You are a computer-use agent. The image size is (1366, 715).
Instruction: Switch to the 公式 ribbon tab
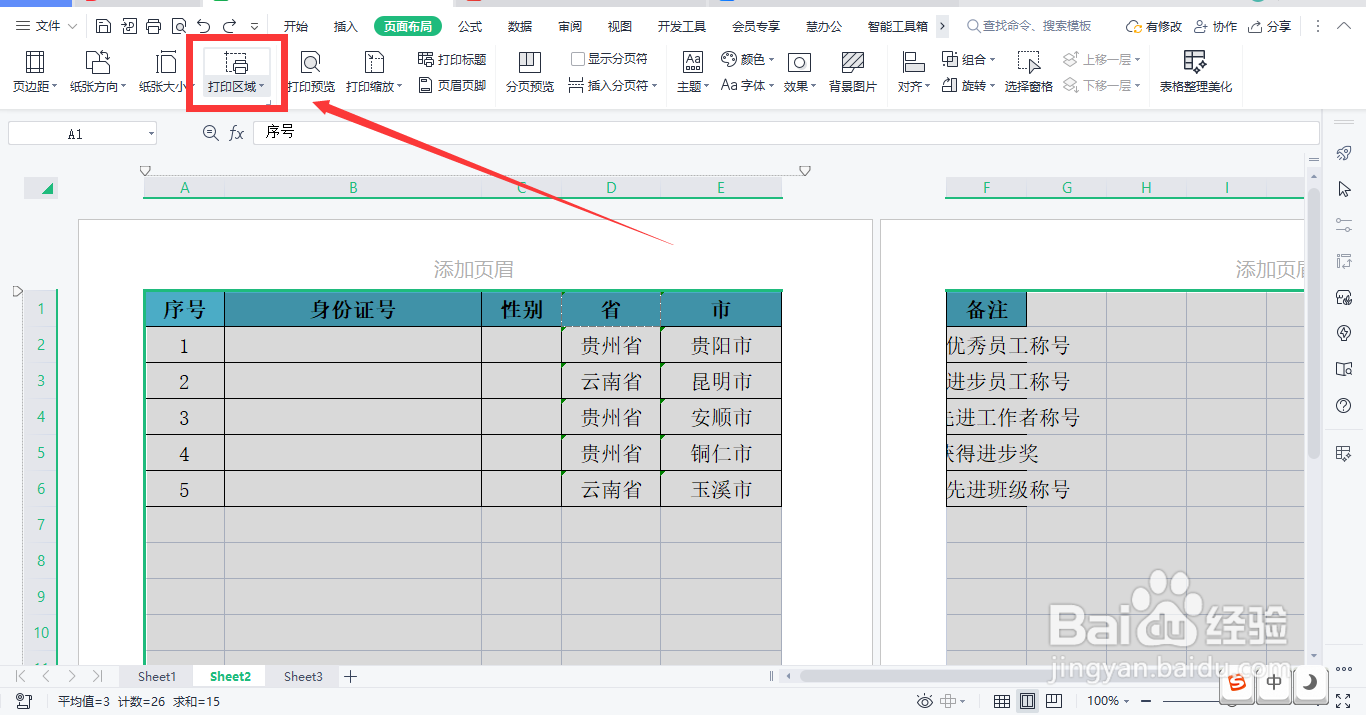point(469,25)
